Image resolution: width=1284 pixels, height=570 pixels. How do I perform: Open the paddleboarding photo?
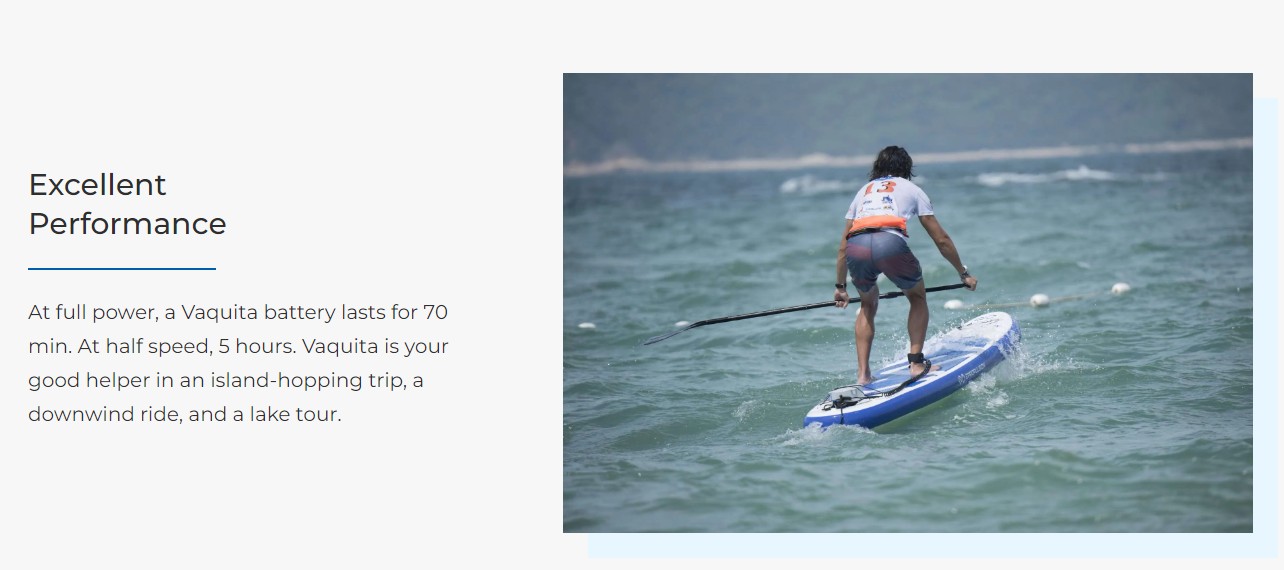click(x=907, y=302)
